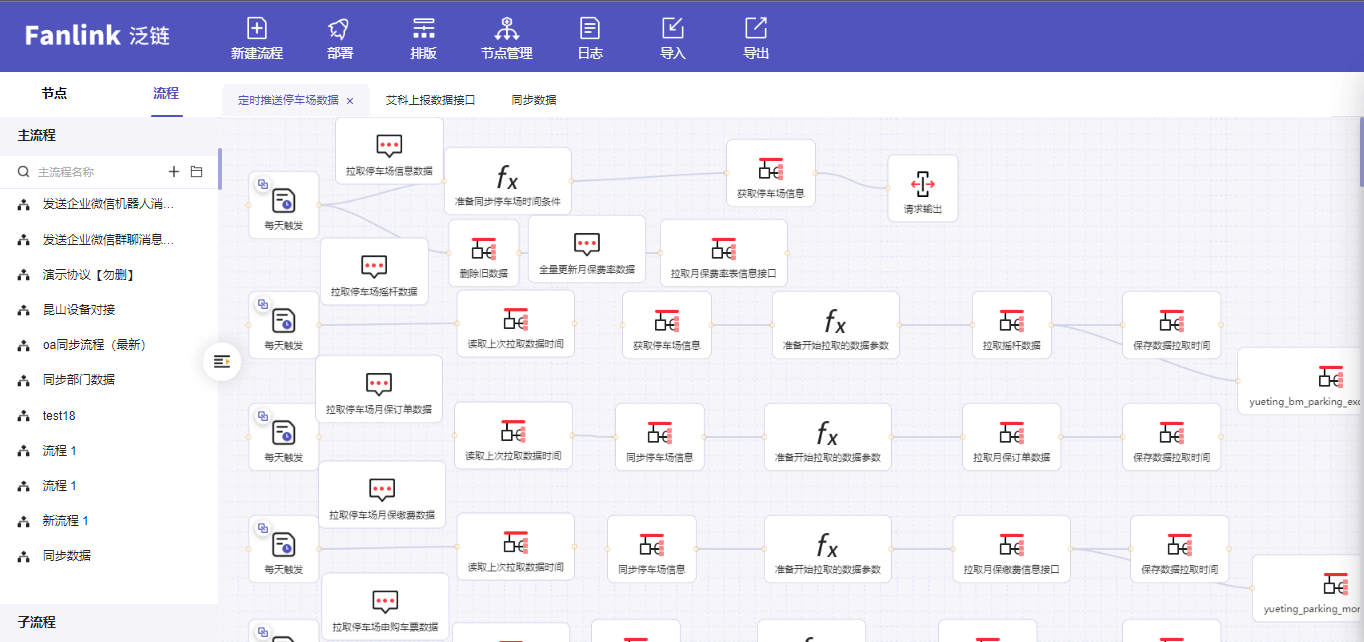
Task: Click the 导出 export icon
Action: pyautogui.click(x=756, y=30)
